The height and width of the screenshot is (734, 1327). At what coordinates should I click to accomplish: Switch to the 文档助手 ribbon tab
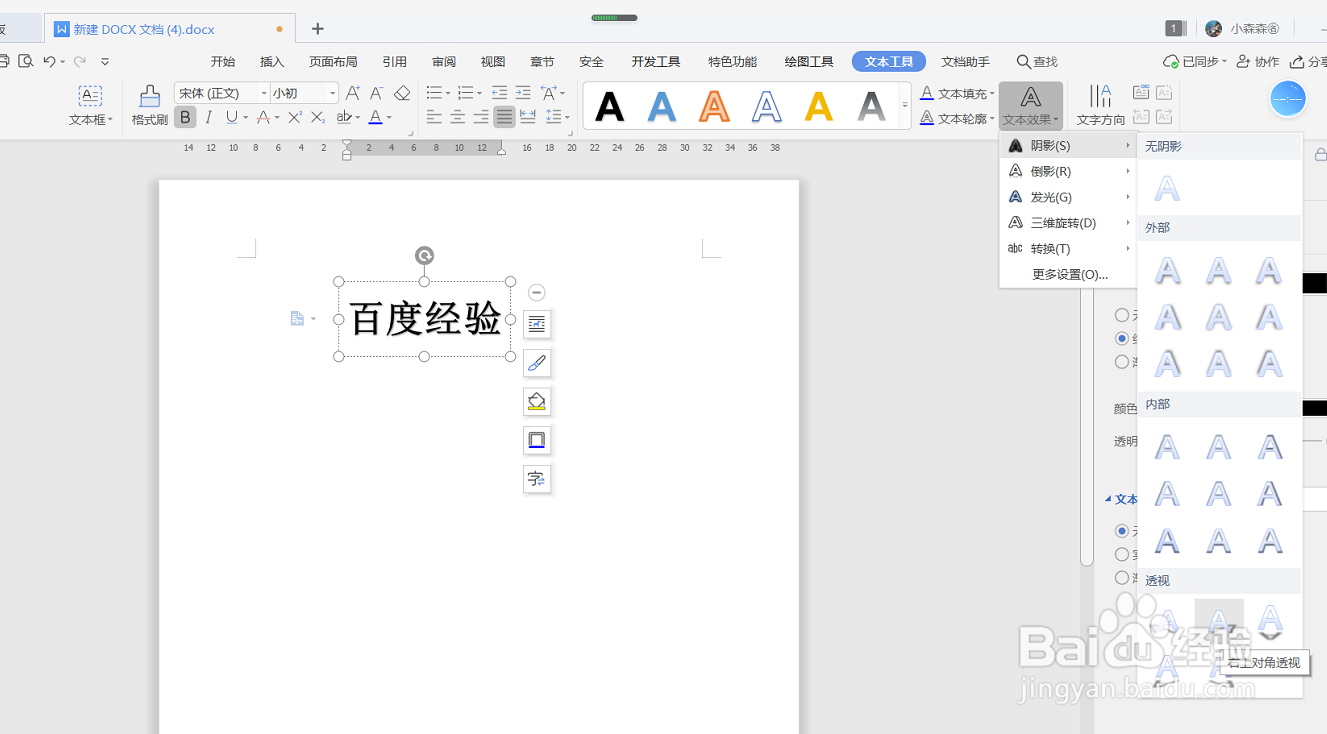pos(965,62)
